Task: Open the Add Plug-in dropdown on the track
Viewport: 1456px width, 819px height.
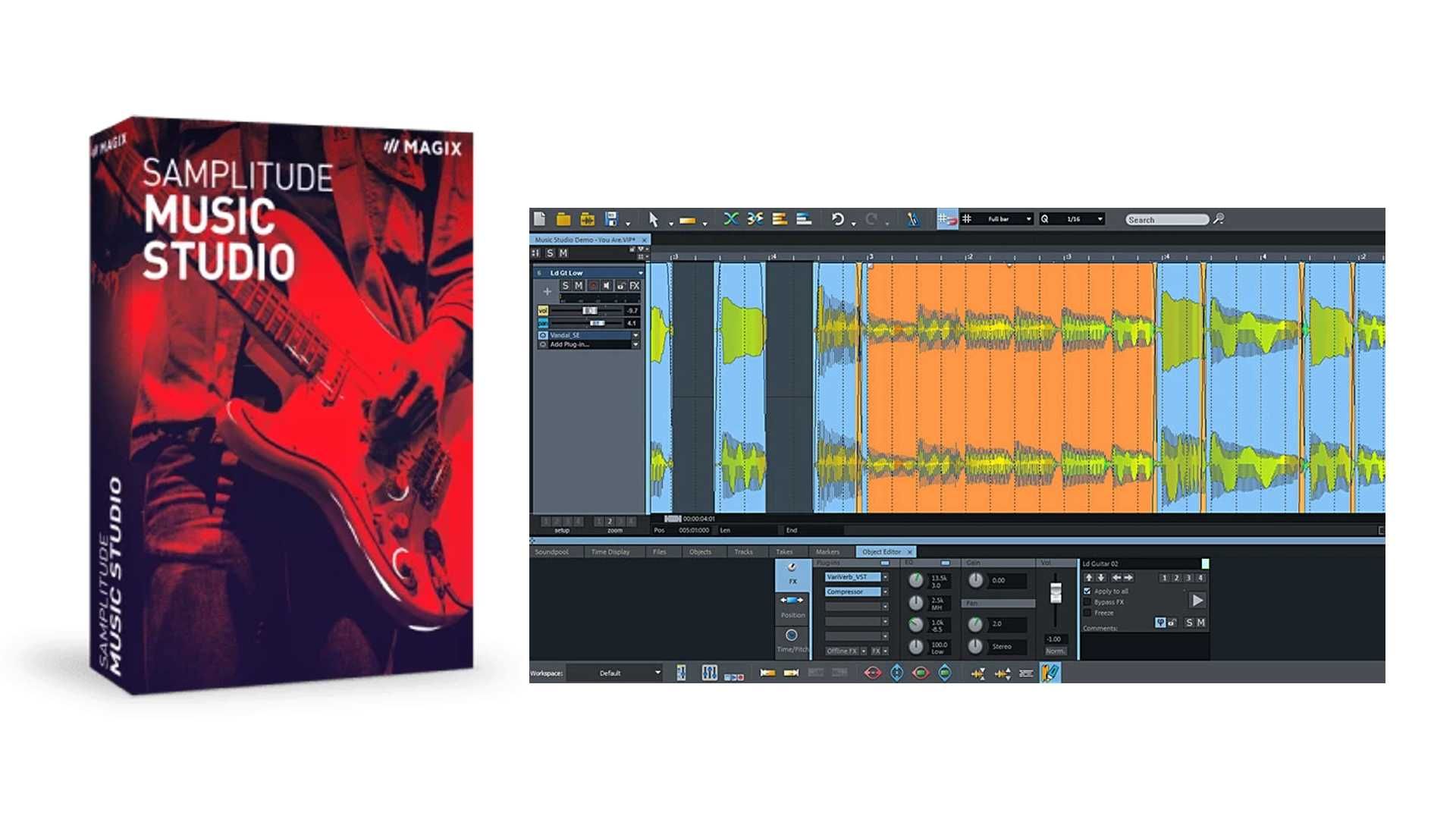Action: pyautogui.click(x=635, y=344)
